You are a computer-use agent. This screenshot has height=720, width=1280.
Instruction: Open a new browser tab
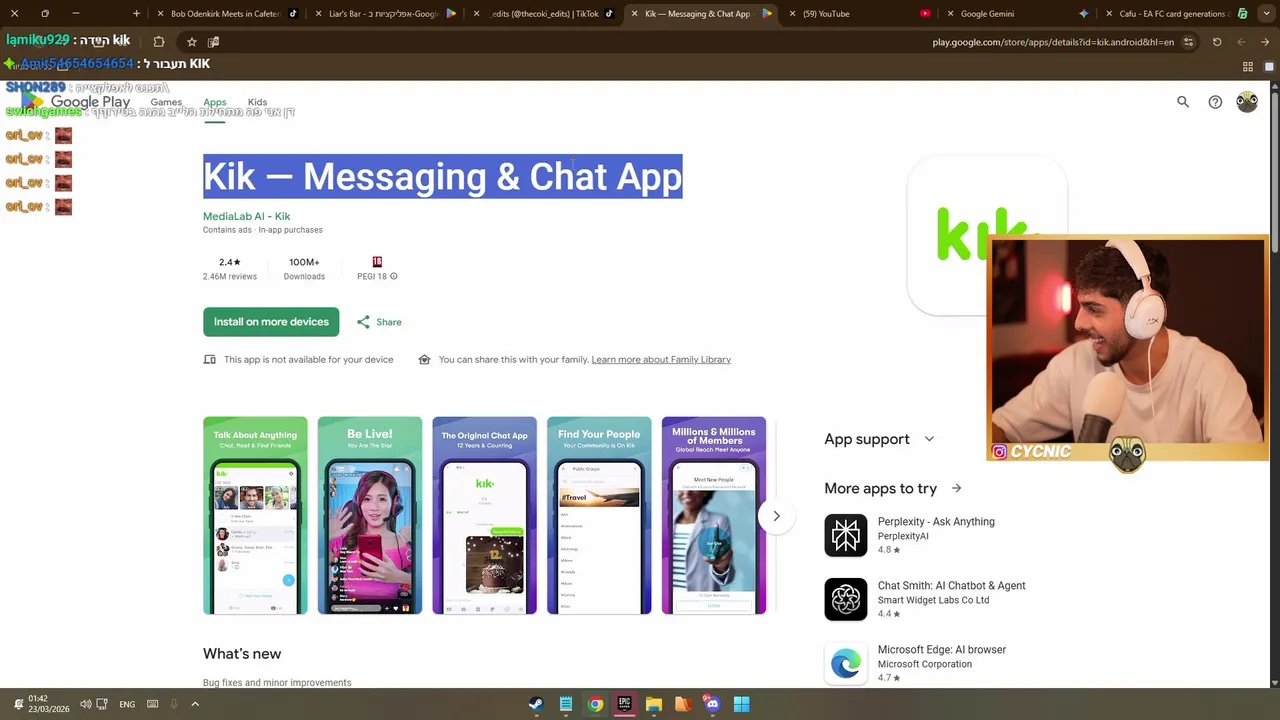click(136, 14)
